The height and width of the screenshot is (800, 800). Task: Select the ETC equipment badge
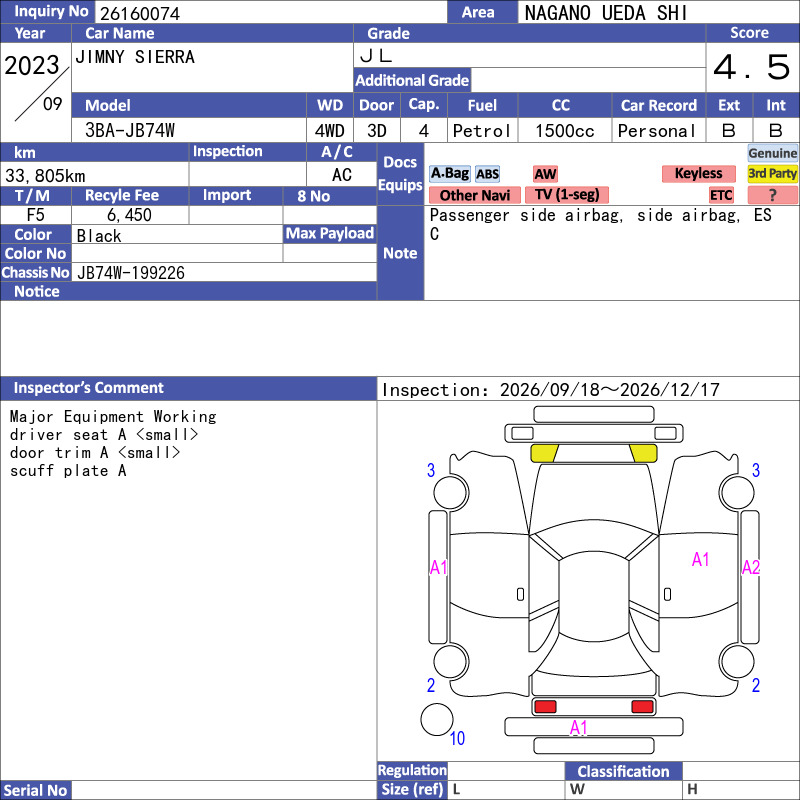[x=721, y=195]
